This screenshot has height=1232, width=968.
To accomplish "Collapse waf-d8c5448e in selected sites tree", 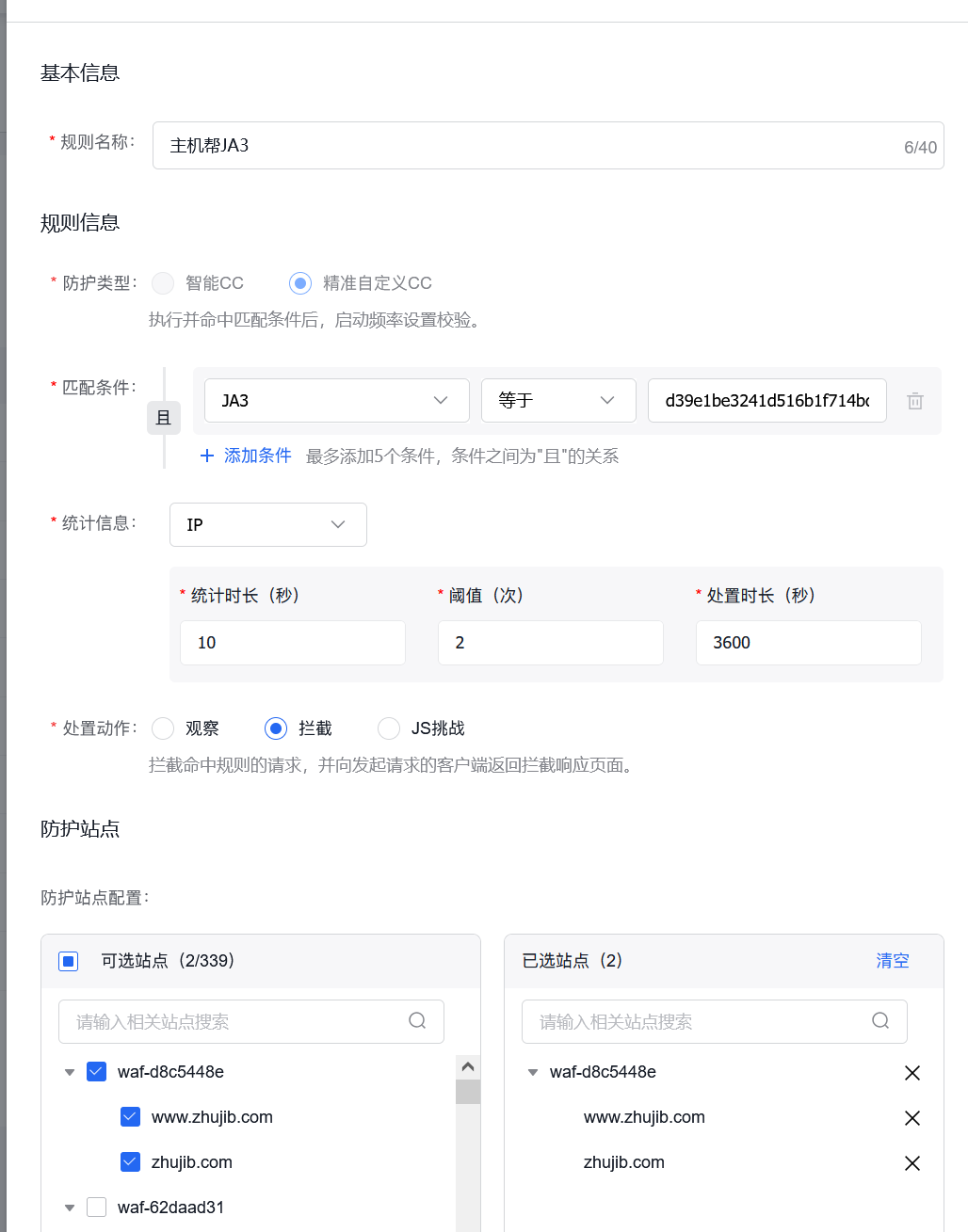I will coord(533,1072).
